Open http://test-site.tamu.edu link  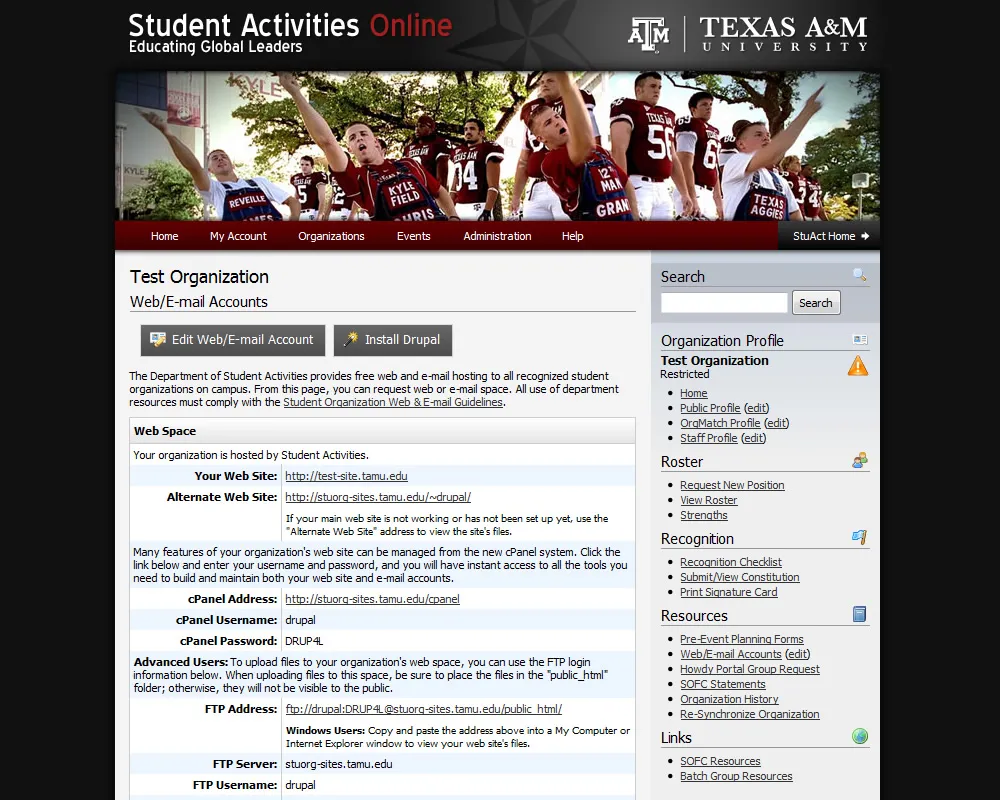coord(346,476)
